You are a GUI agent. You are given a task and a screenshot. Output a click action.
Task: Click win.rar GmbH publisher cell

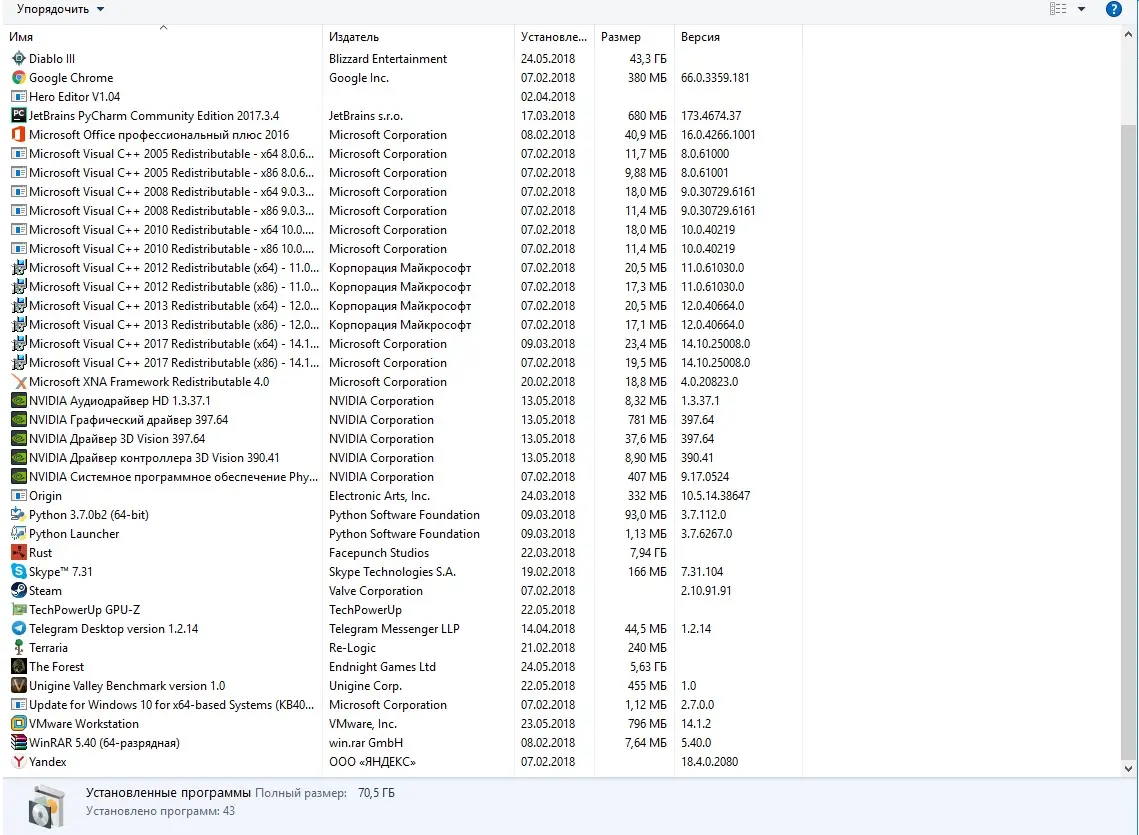click(x=365, y=743)
